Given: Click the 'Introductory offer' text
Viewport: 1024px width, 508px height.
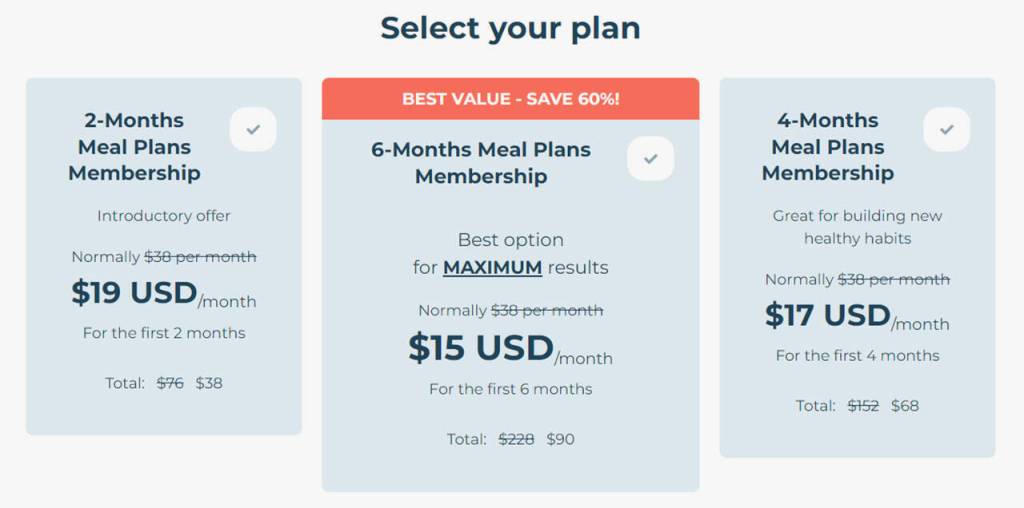Looking at the screenshot, I should [x=164, y=216].
